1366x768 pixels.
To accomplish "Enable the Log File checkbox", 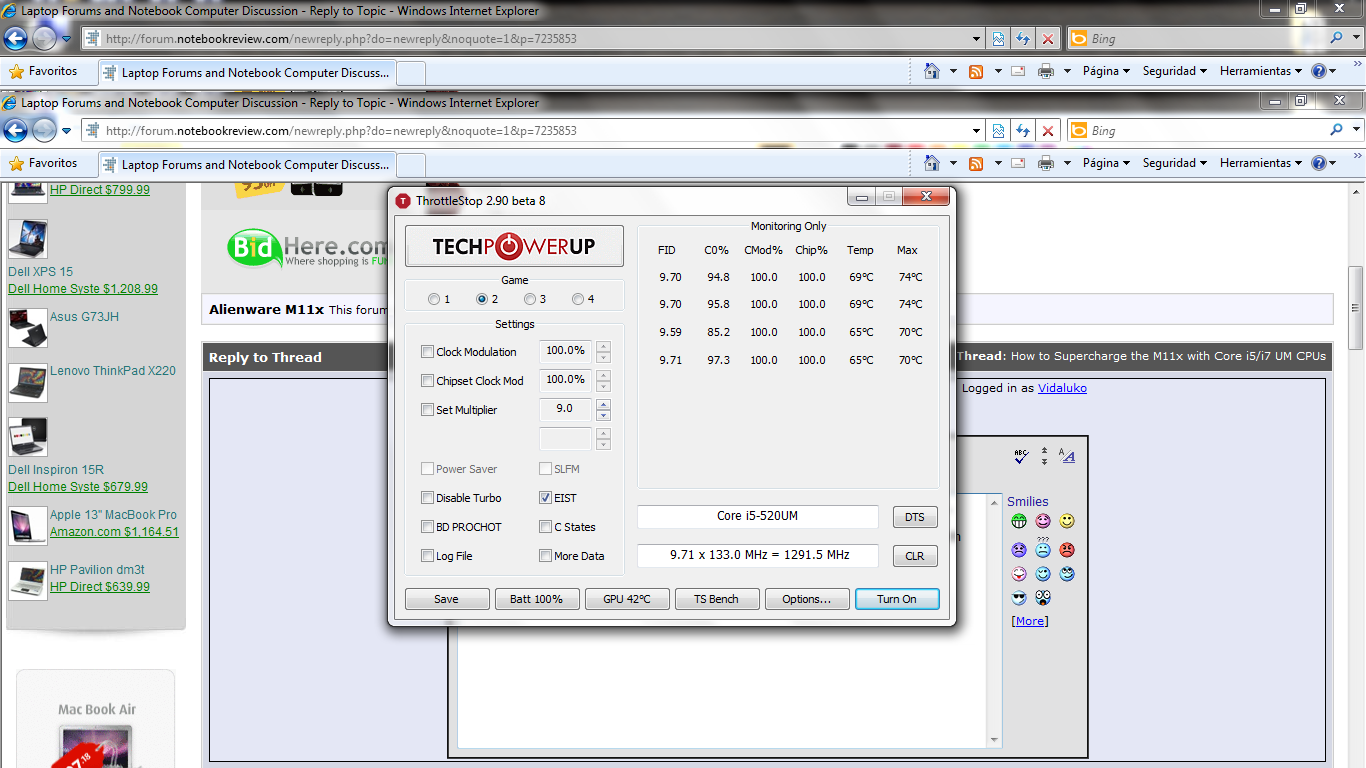I will tap(428, 556).
